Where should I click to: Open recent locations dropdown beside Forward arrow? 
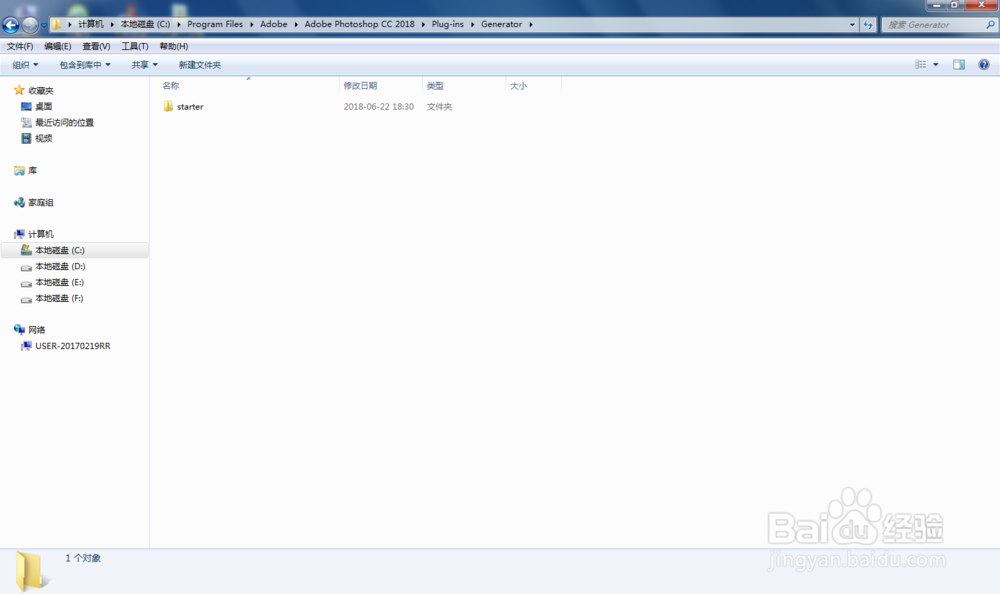click(43, 26)
